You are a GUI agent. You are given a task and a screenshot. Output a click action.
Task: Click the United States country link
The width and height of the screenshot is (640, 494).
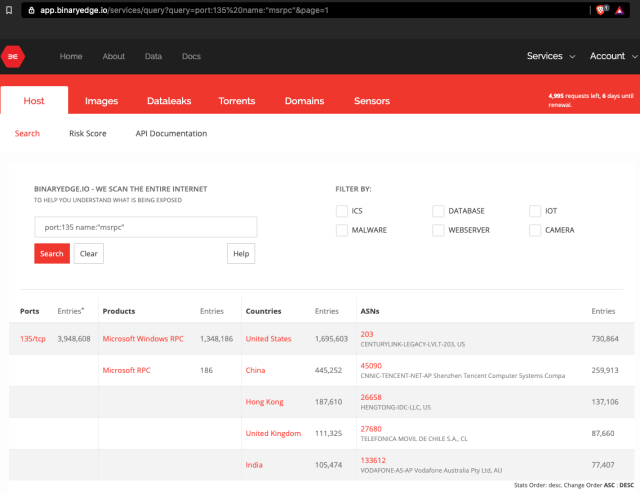[269, 339]
